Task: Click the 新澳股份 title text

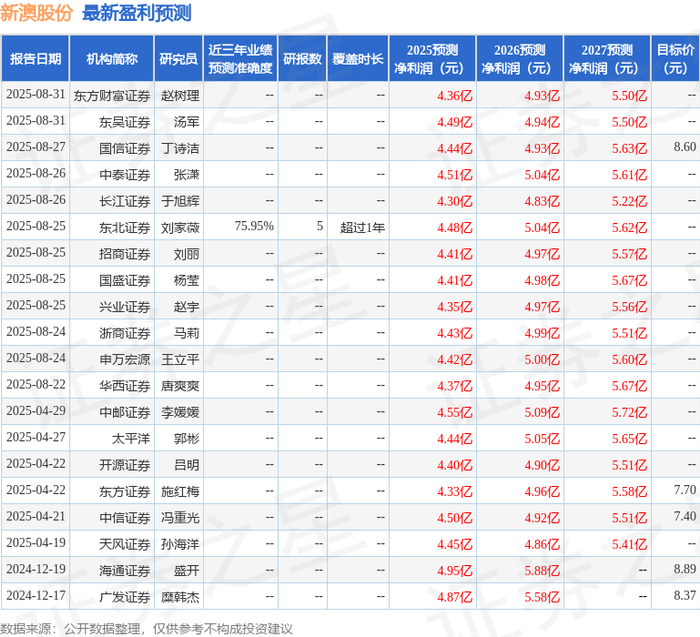Action: (36, 12)
